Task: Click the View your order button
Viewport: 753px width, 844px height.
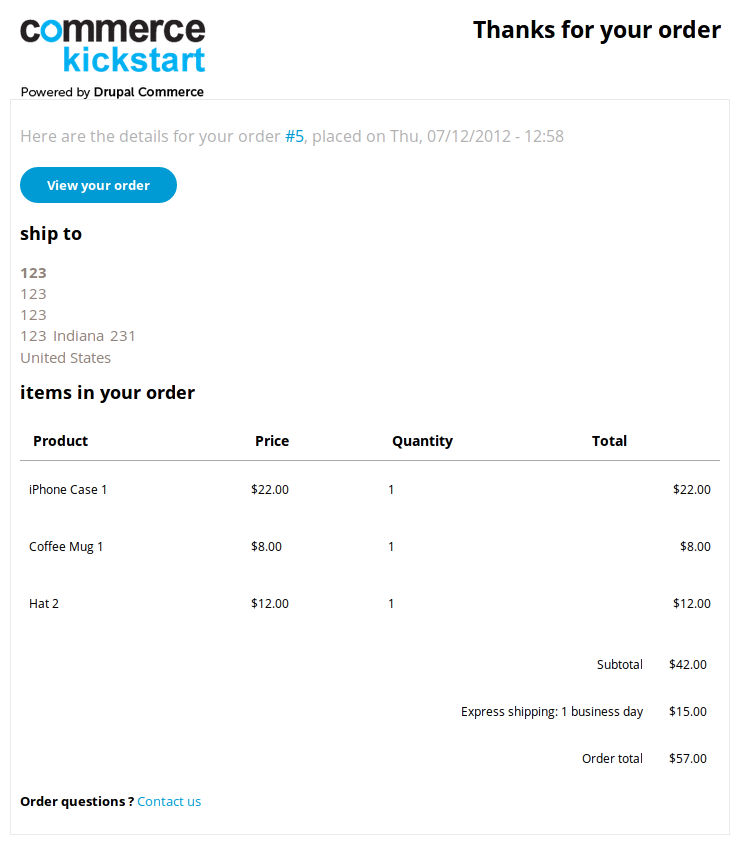Action: tap(98, 185)
